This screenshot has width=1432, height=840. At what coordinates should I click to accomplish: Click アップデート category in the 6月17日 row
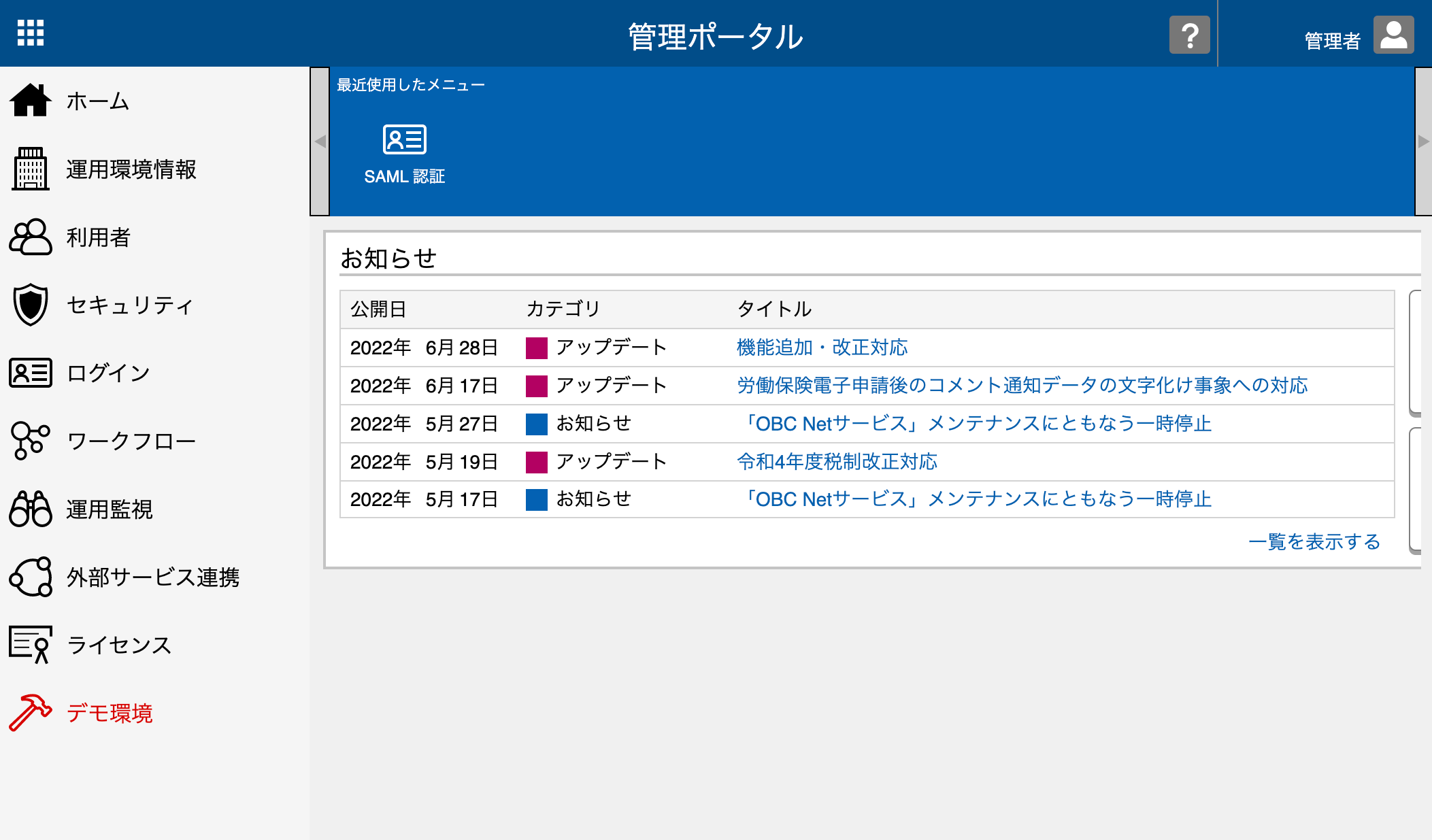pyautogui.click(x=612, y=386)
